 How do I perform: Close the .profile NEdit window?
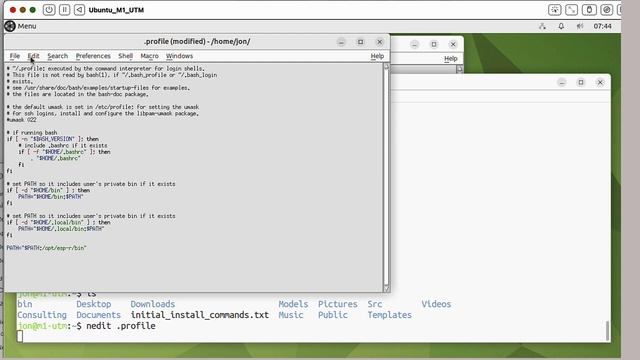pyautogui.click(x=380, y=42)
